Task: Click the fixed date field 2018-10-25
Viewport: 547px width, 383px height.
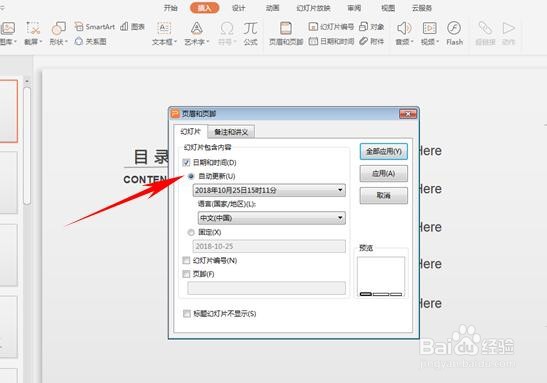Action: [x=269, y=246]
